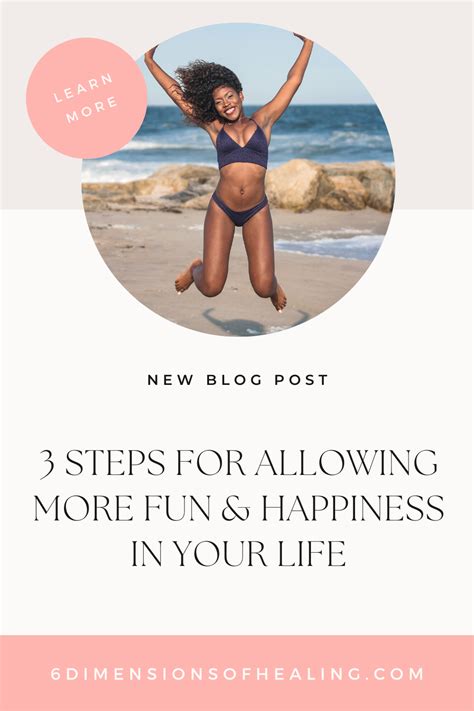Image resolution: width=474 pixels, height=711 pixels.
Task: Click the pink Learn More circle
Action: pos(86,98)
